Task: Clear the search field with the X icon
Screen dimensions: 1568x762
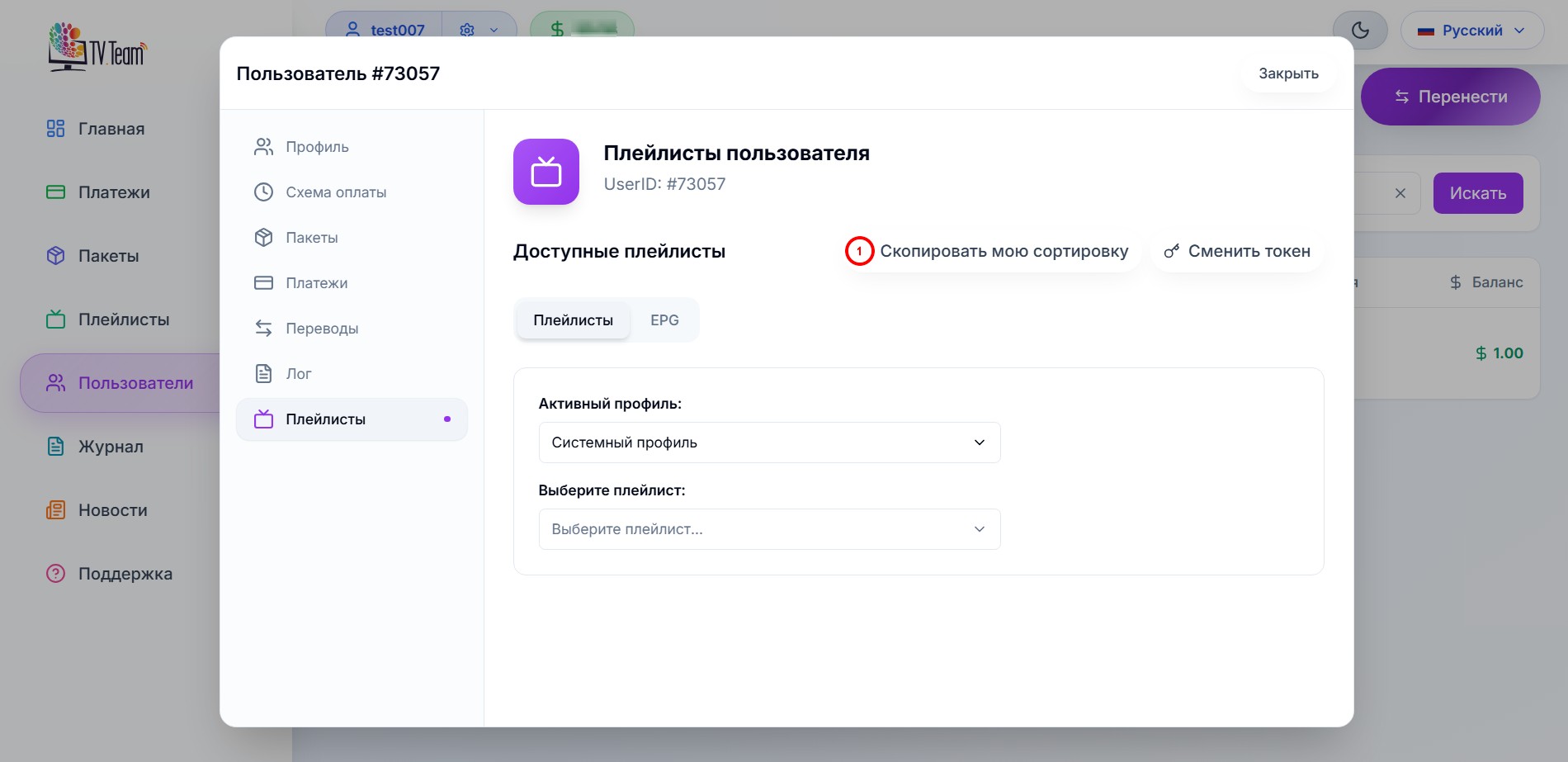Action: pyautogui.click(x=1400, y=192)
